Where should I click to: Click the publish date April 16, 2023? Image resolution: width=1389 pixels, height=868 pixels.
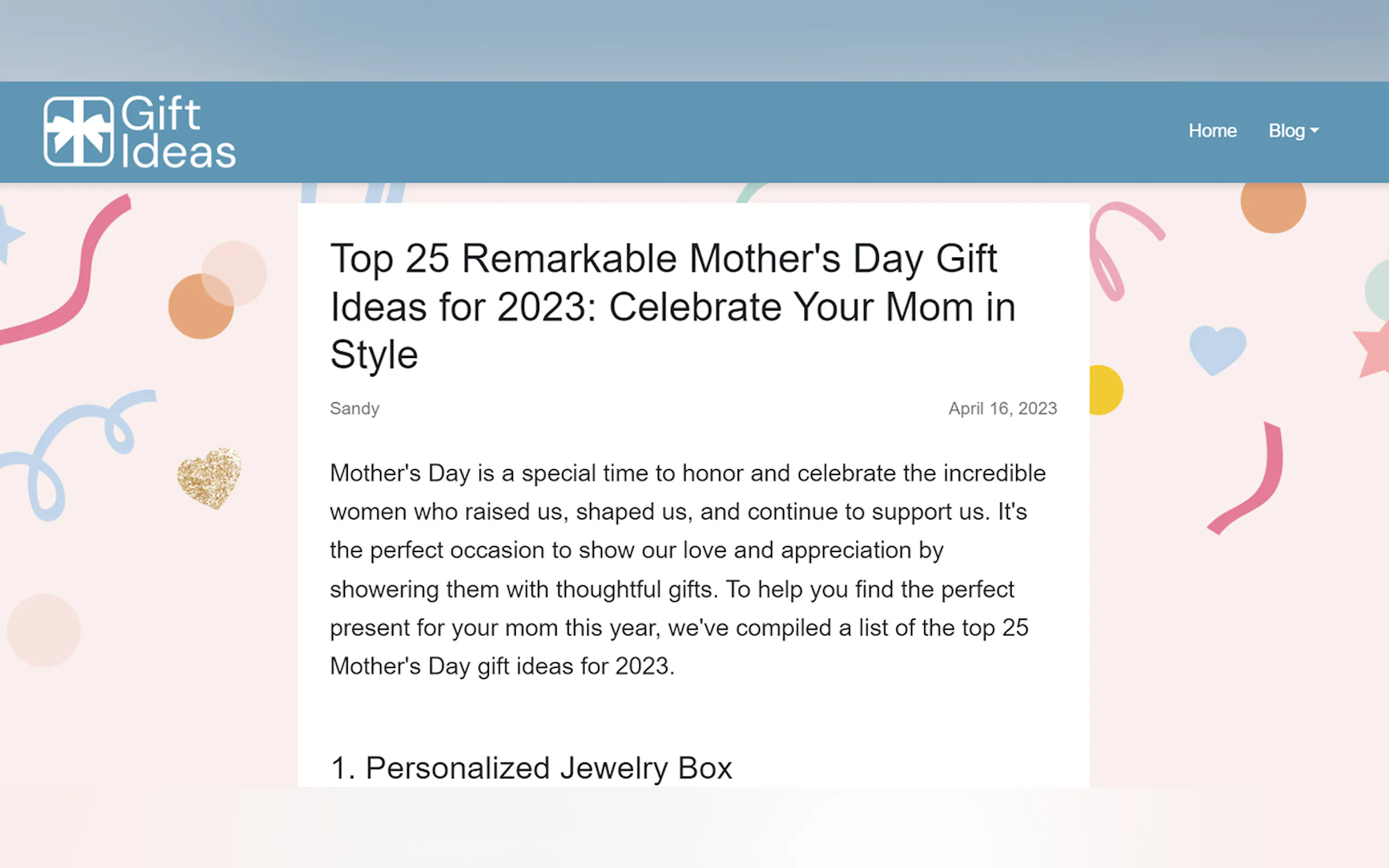click(x=1002, y=408)
